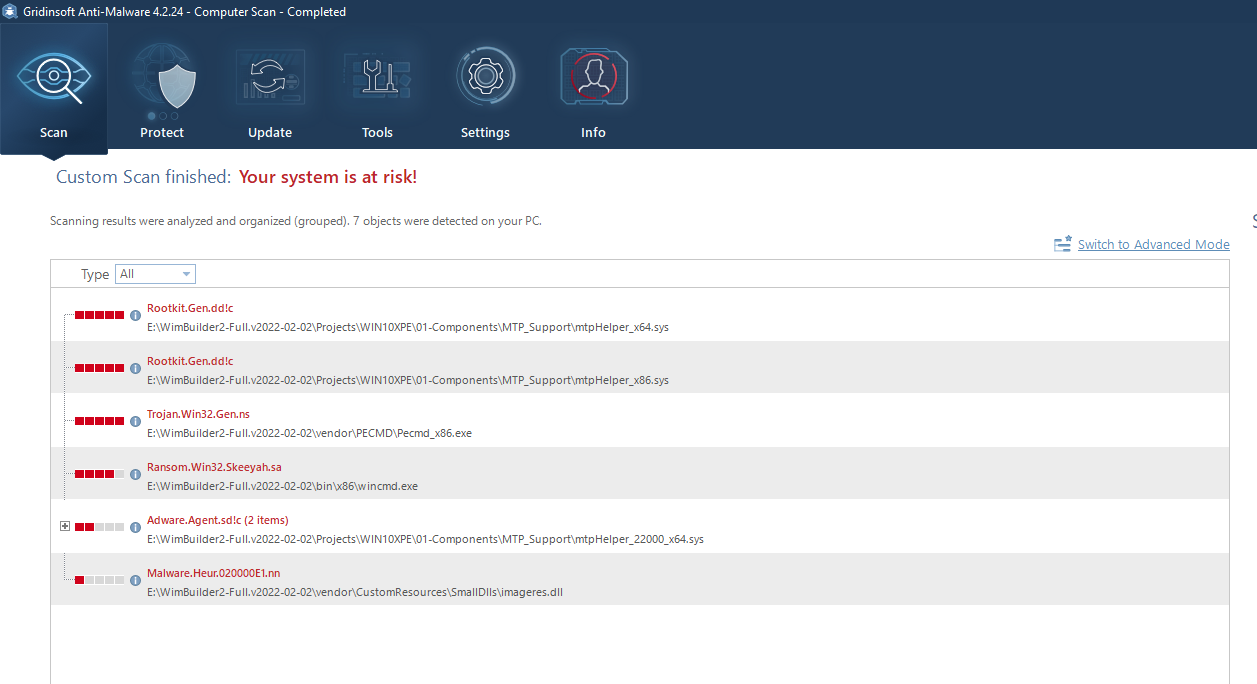
Task: Click threat level bar for Trojan.Win32.Gen.ns
Action: pos(100,421)
